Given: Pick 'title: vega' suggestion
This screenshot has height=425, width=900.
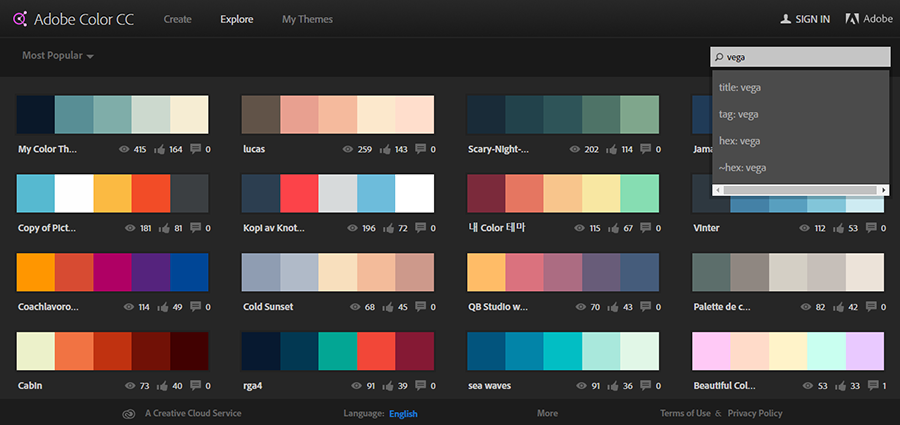Looking at the screenshot, I should tap(741, 87).
